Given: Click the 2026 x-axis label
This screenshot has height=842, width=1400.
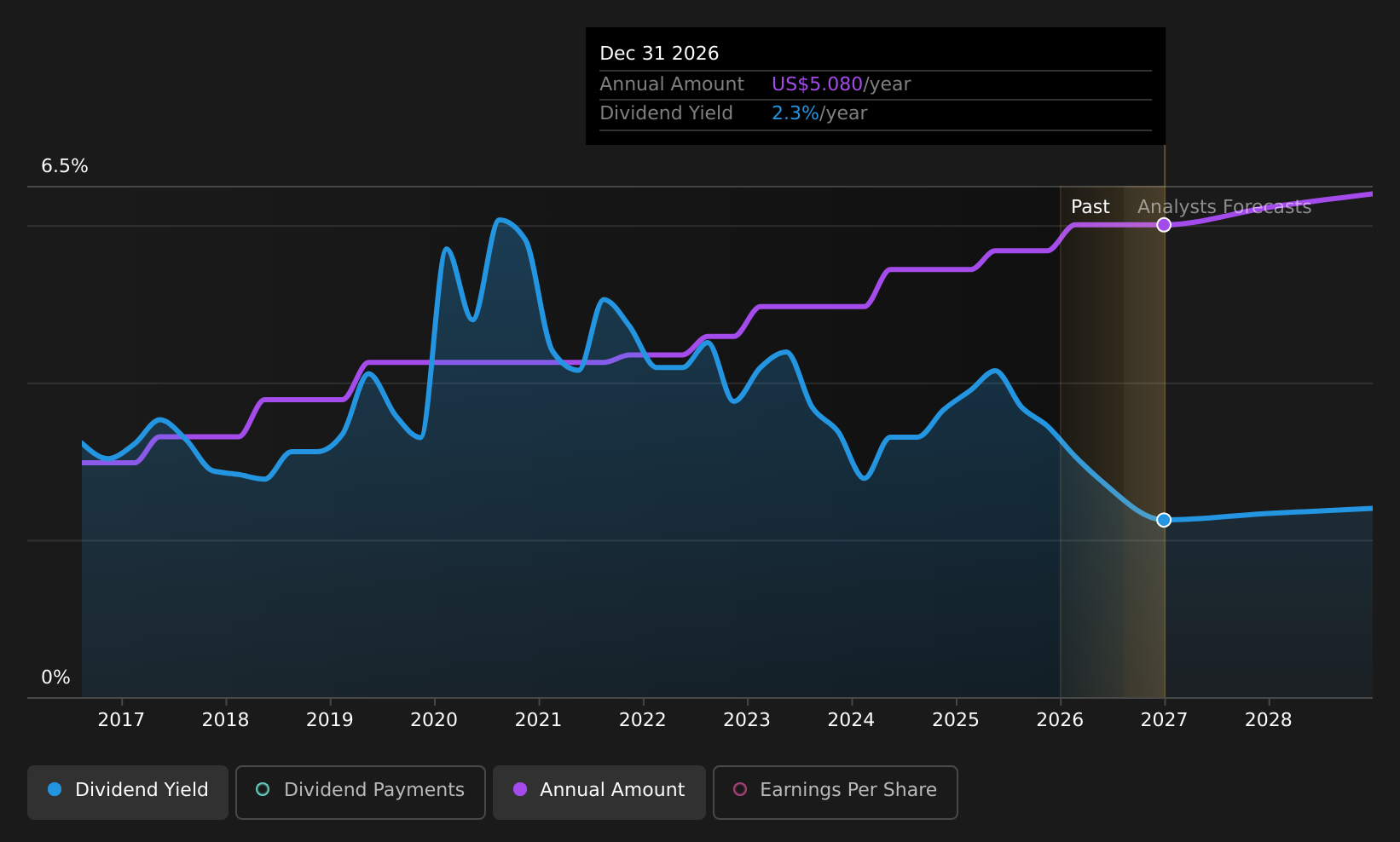Looking at the screenshot, I should (x=1060, y=720).
